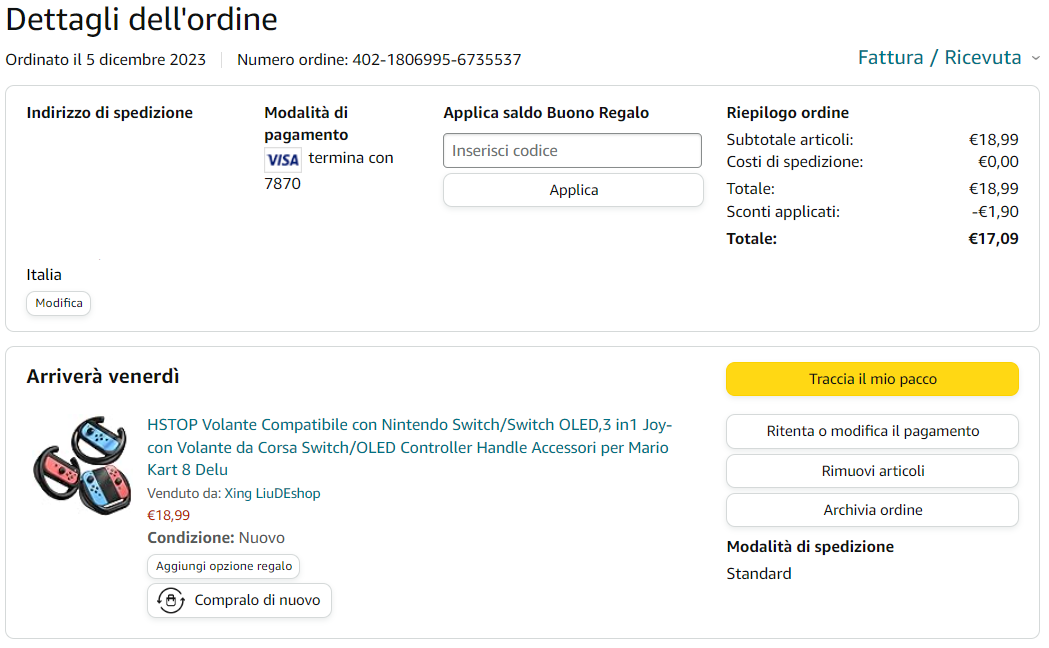Click the chevron arrow beside Fattura / Ricevuta
1049x648 pixels.
click(1035, 58)
